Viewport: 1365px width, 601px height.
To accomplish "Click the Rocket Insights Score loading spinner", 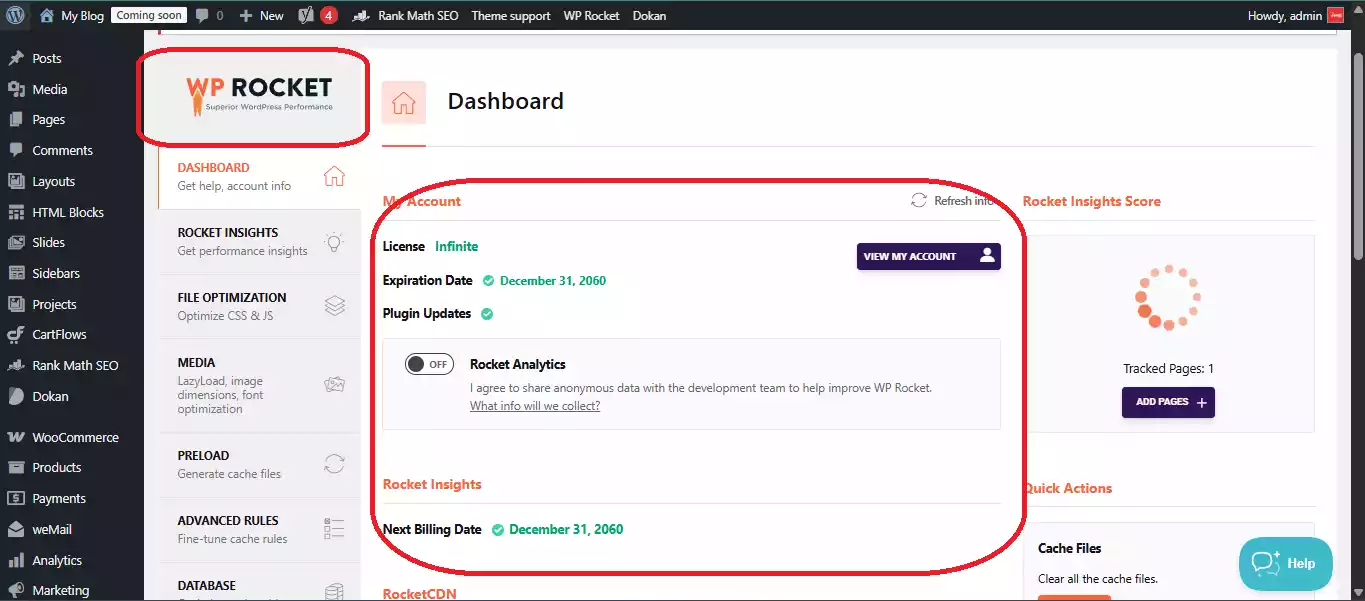I will tap(1168, 297).
